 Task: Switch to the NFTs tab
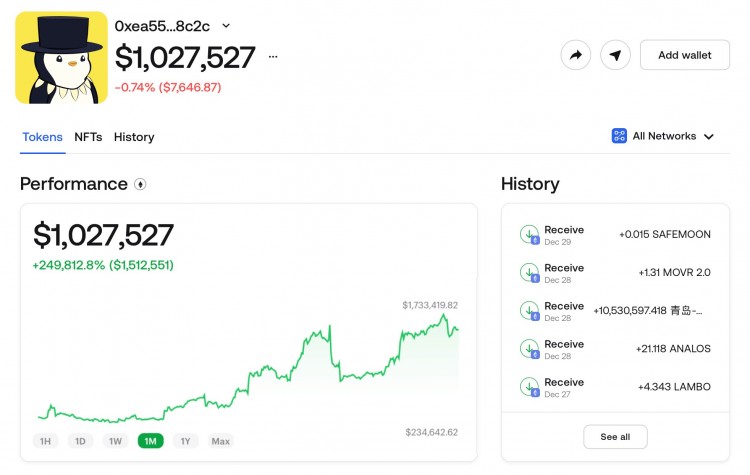point(88,137)
